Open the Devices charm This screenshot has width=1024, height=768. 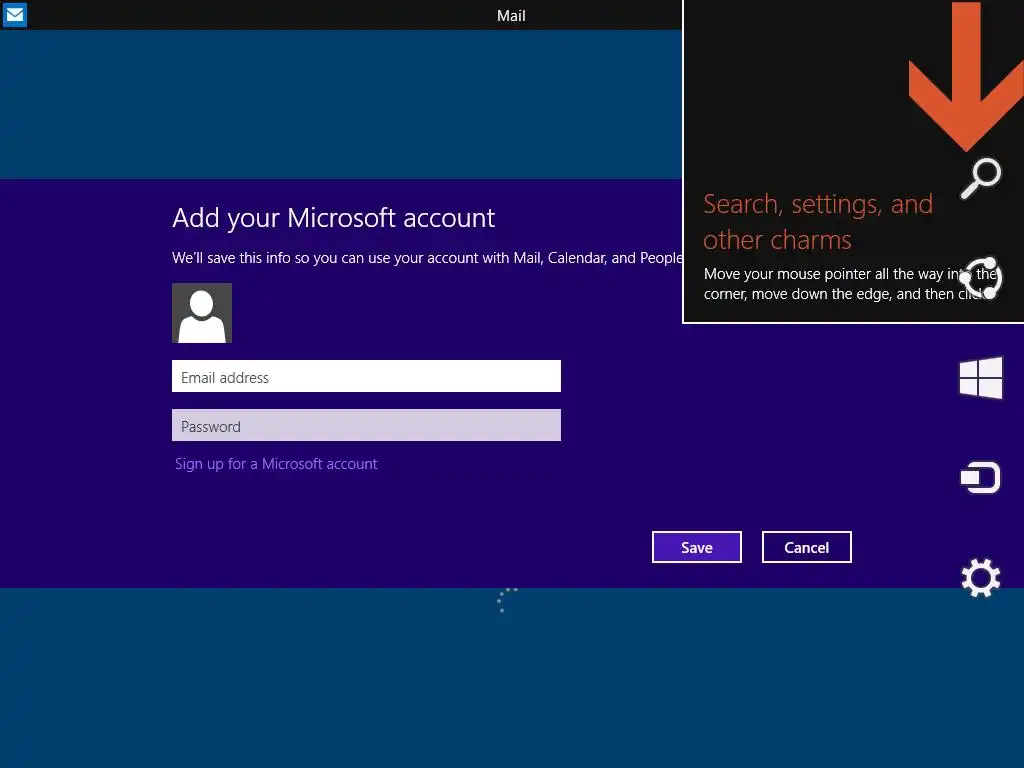[980, 478]
